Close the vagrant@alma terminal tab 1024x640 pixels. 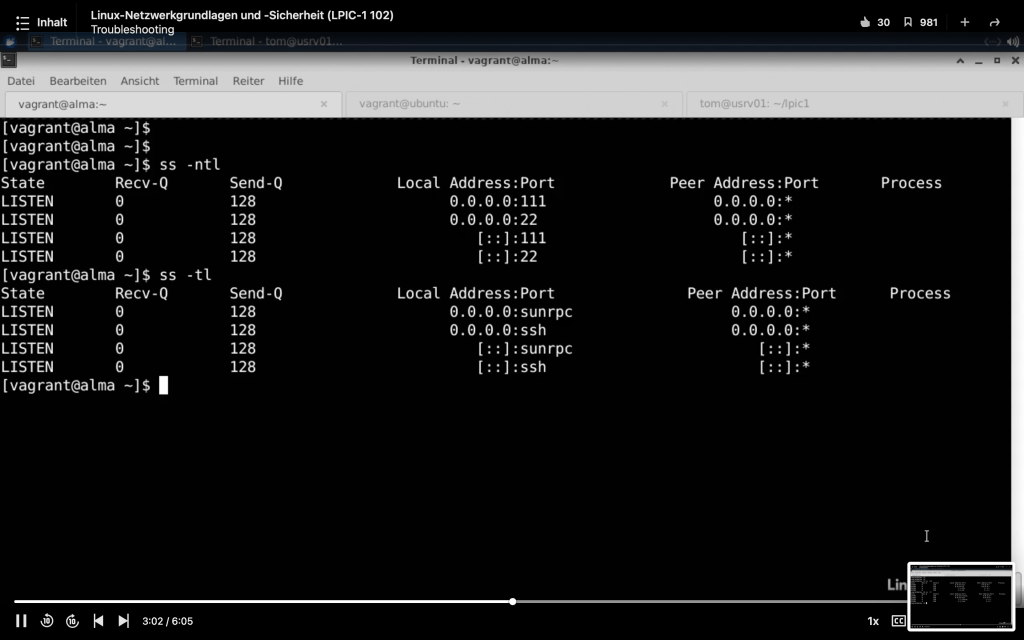[324, 104]
